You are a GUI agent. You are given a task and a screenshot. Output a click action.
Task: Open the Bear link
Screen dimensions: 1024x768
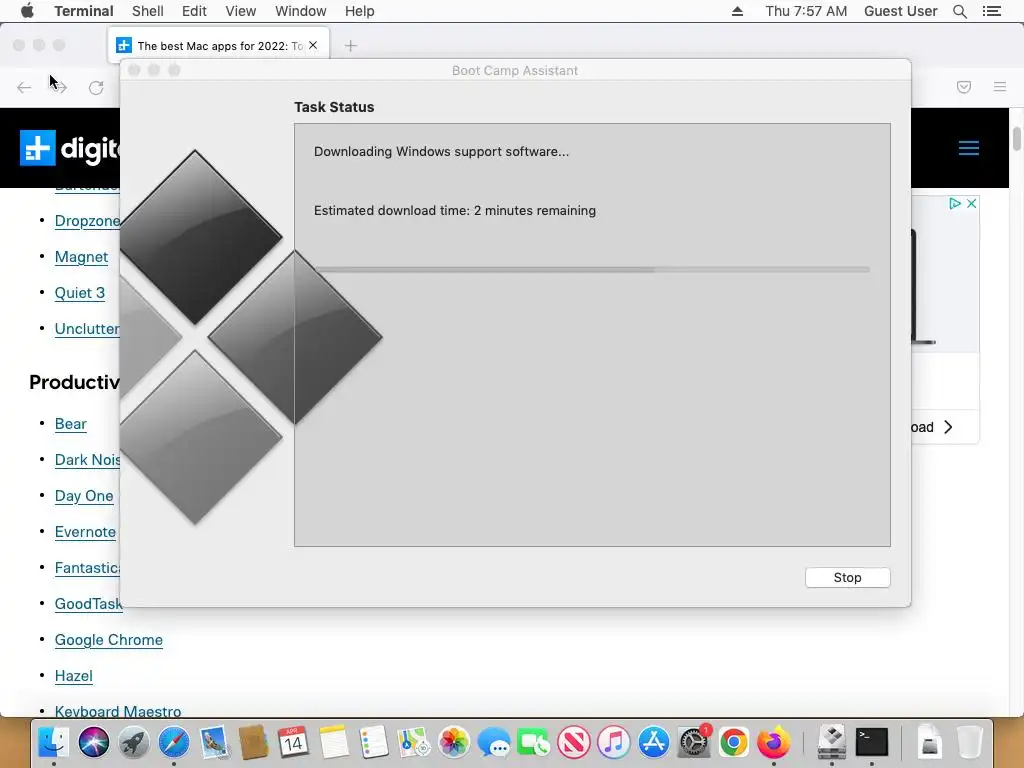click(71, 424)
